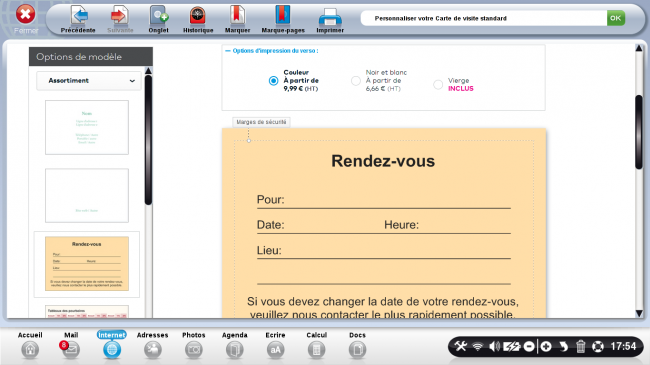Viewport: 650px width, 365px height.
Task: Click the Pour: field line on card
Action: point(383,200)
